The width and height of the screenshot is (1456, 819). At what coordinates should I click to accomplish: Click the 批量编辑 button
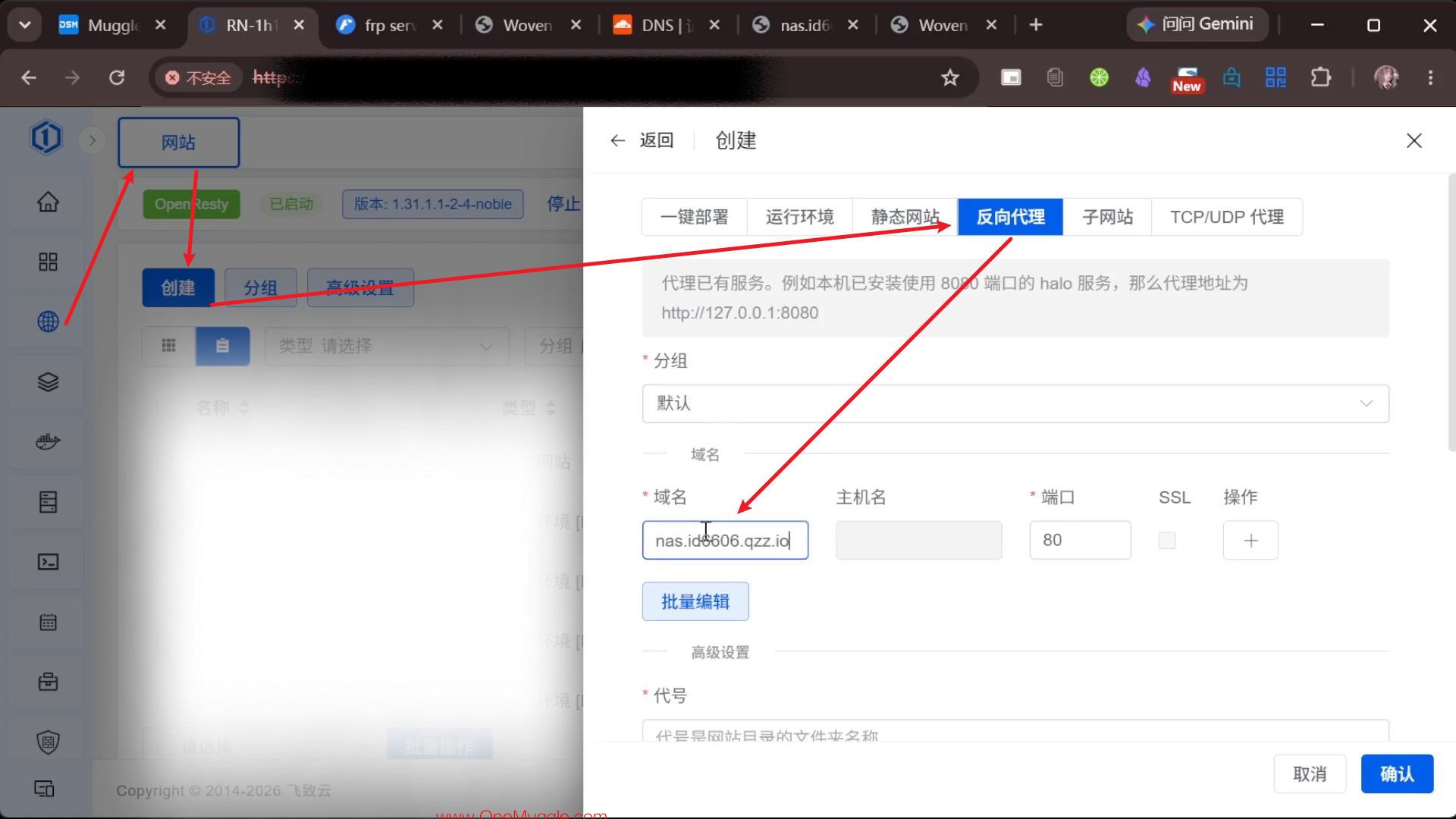(695, 601)
